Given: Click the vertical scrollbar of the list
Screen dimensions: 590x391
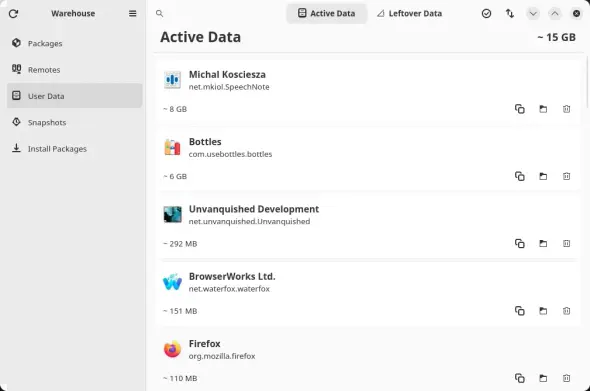Looking at the screenshot, I should pos(587,82).
